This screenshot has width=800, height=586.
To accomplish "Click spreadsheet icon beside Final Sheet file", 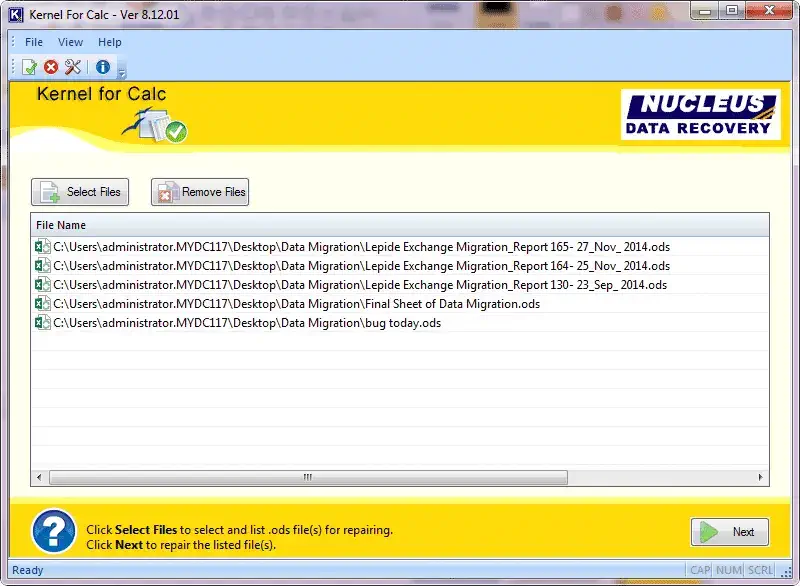I will pos(42,304).
